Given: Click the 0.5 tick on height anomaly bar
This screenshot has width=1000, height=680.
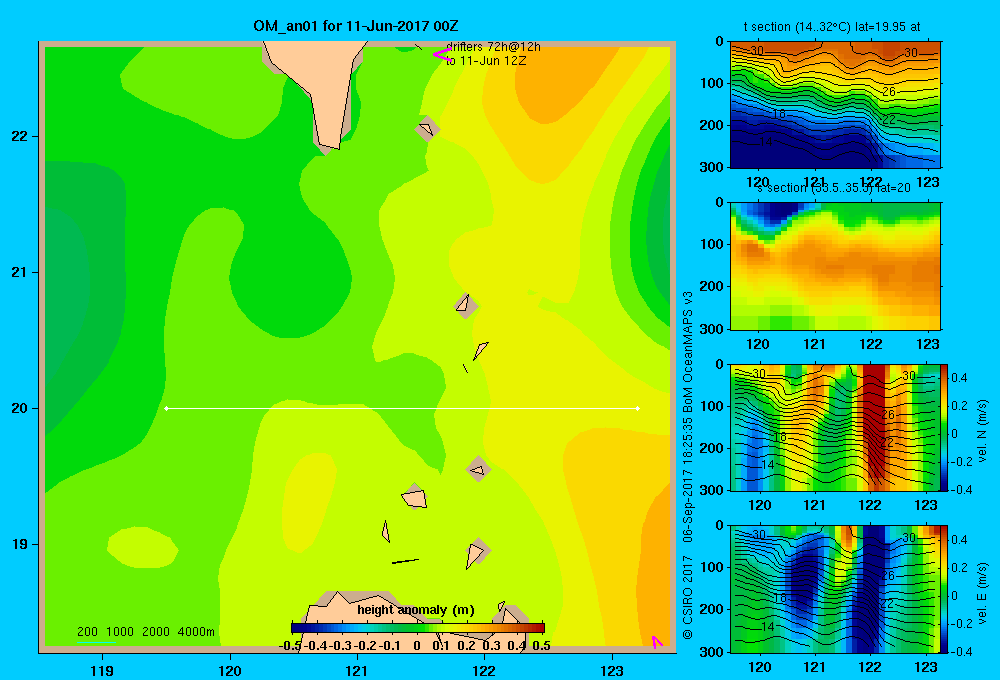Looking at the screenshot, I should [541, 646].
